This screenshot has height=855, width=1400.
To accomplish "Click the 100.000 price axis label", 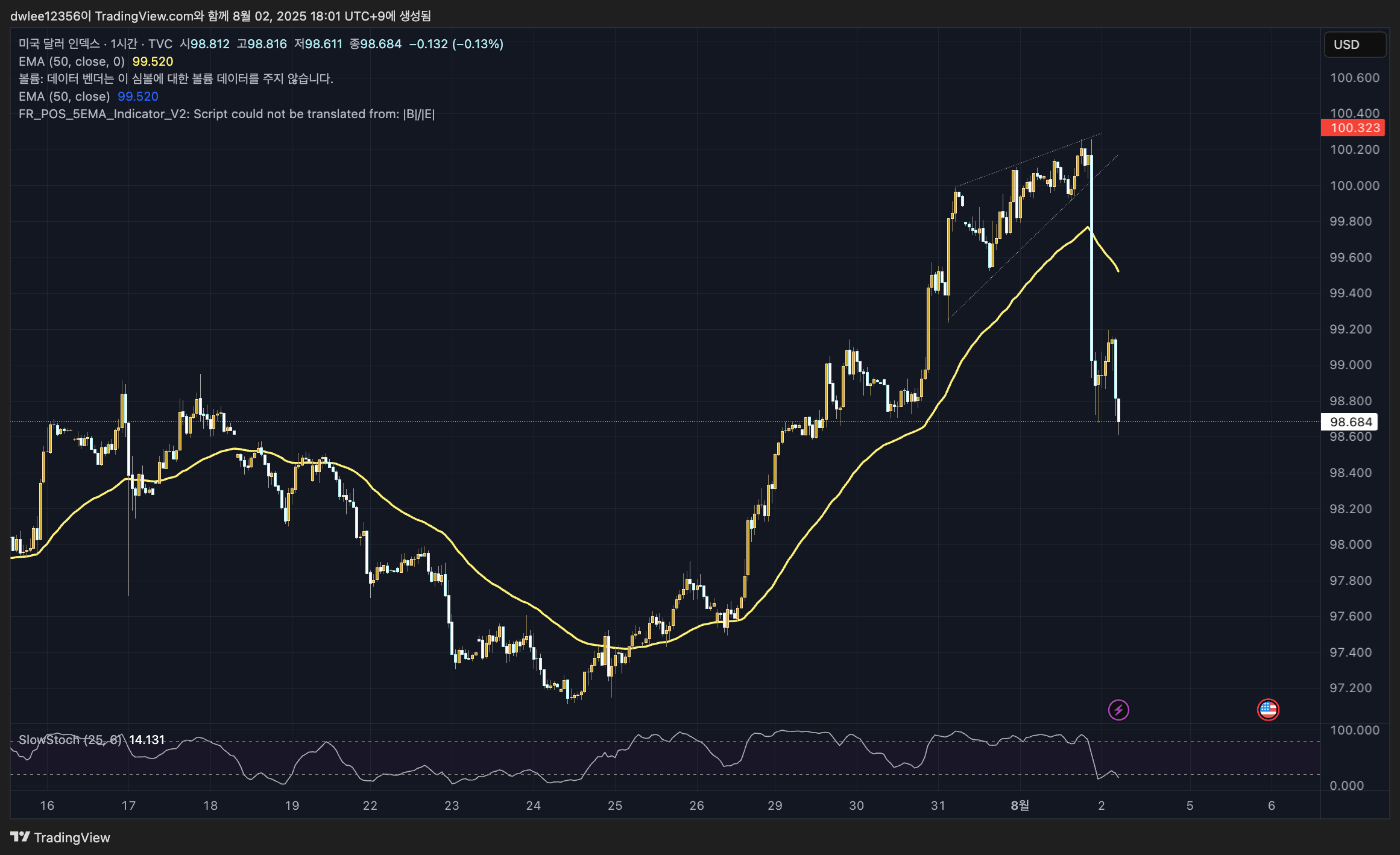I will pyautogui.click(x=1355, y=186).
